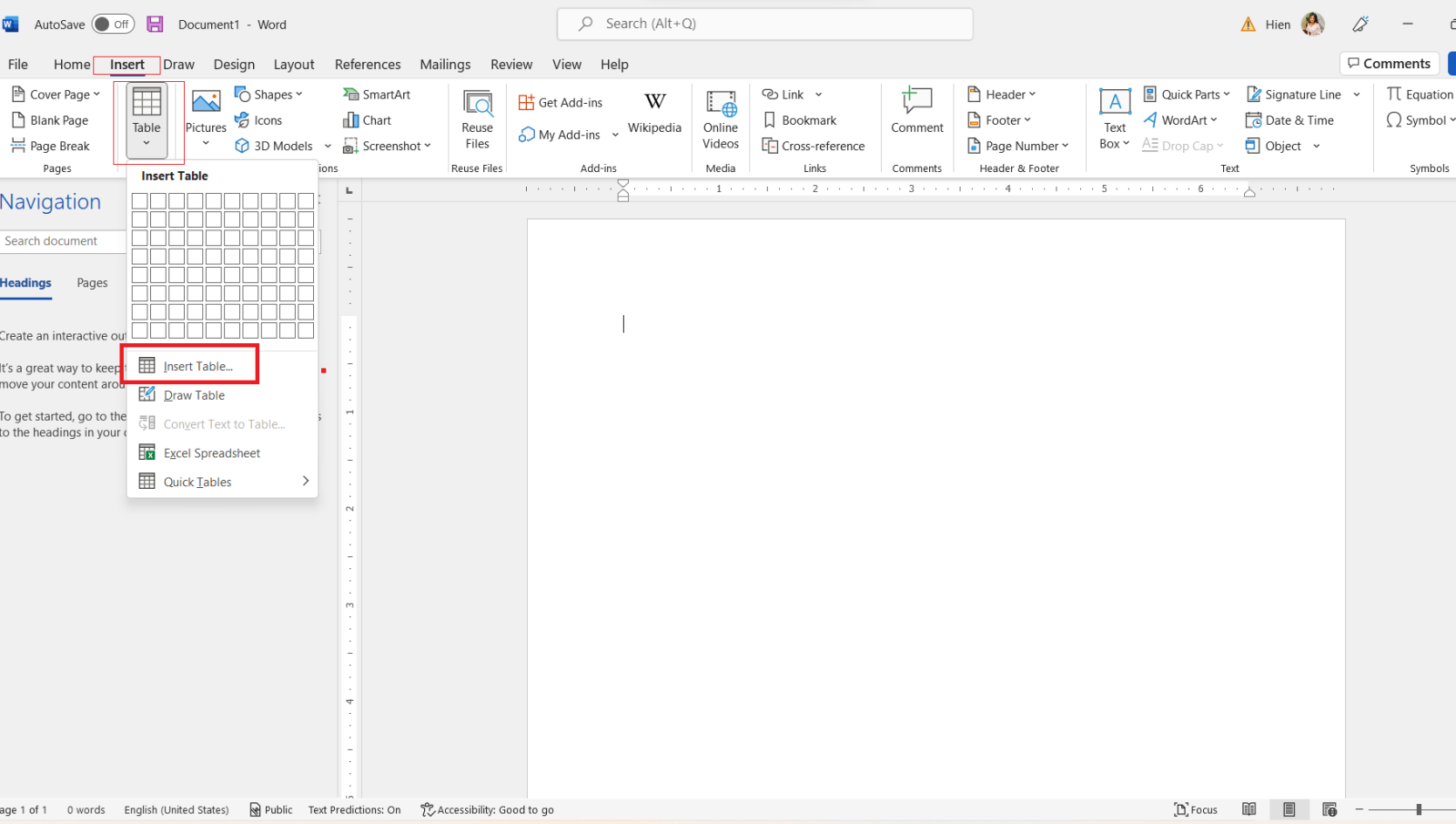Insert a picture via Pictures icon
This screenshot has width=1456, height=824.
206,102
